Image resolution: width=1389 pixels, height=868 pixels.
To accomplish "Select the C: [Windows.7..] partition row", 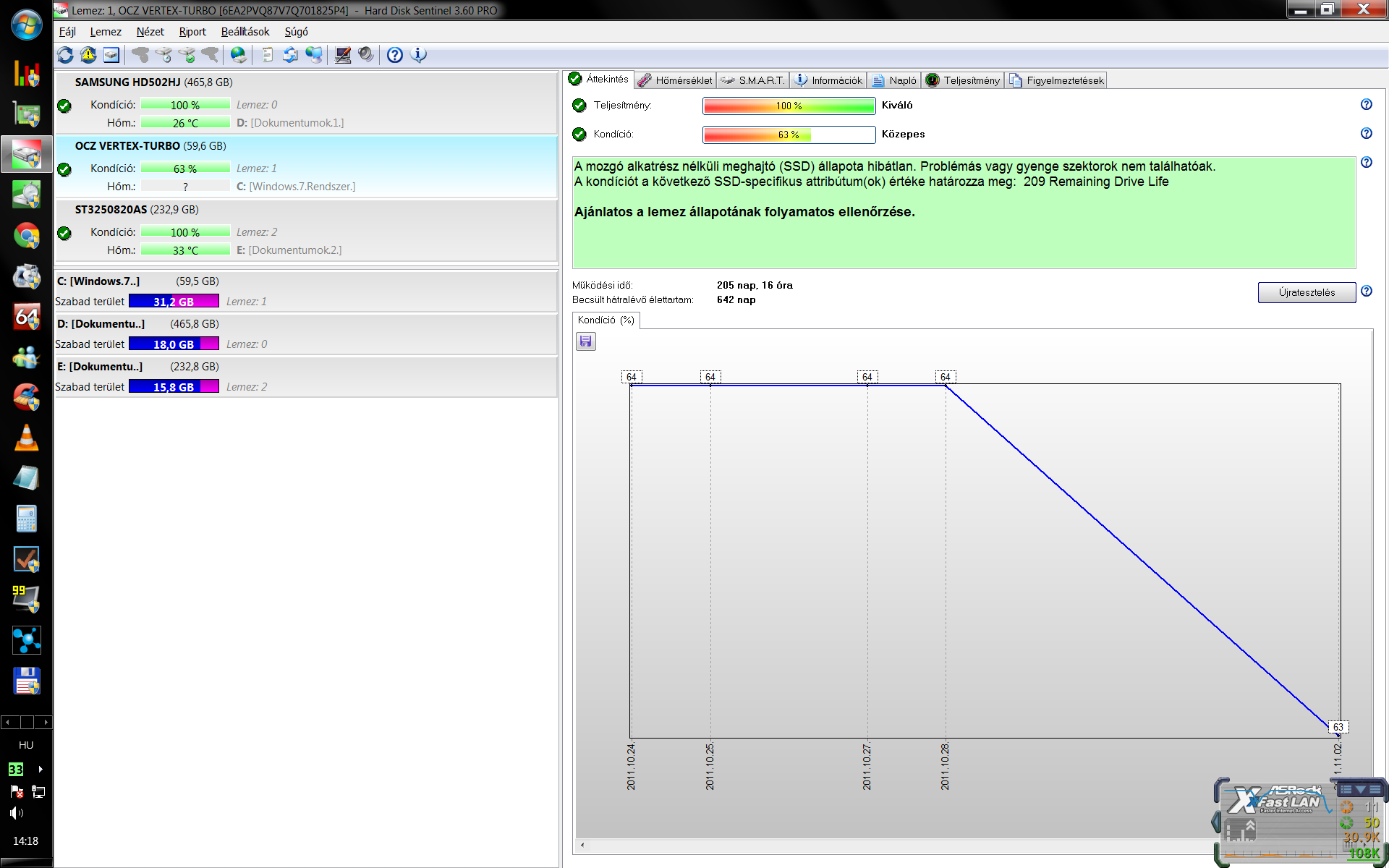I will (307, 292).
